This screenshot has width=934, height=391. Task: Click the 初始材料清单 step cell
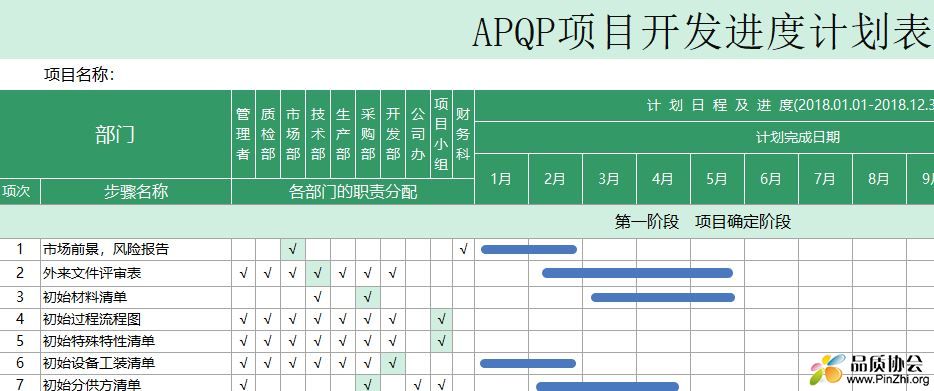click(x=136, y=297)
